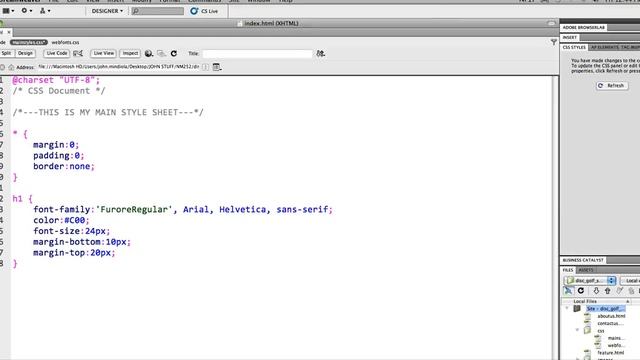Click the Home icon beside Address
The width and height of the screenshot is (640, 360).
click(11, 67)
